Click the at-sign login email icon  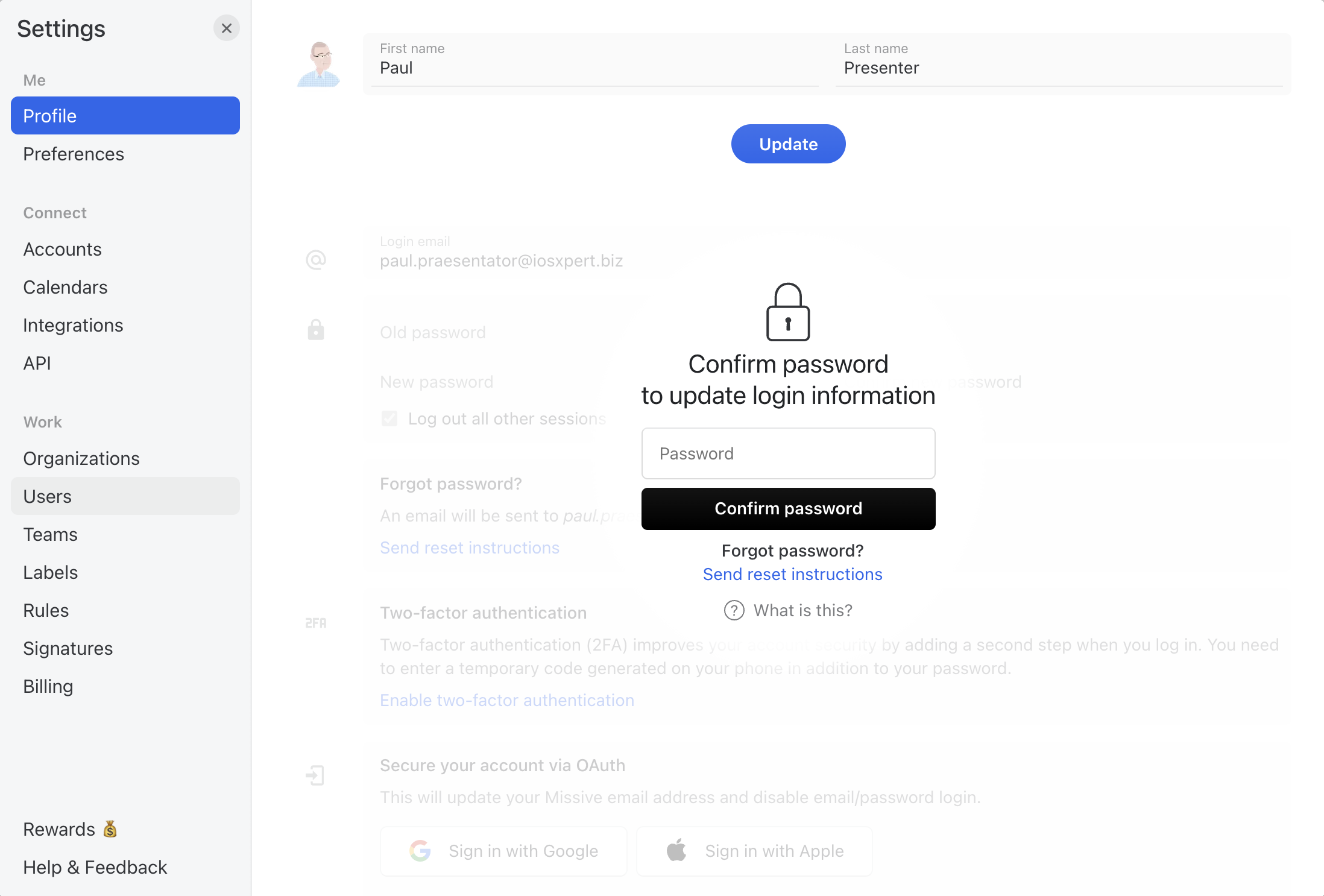316,260
